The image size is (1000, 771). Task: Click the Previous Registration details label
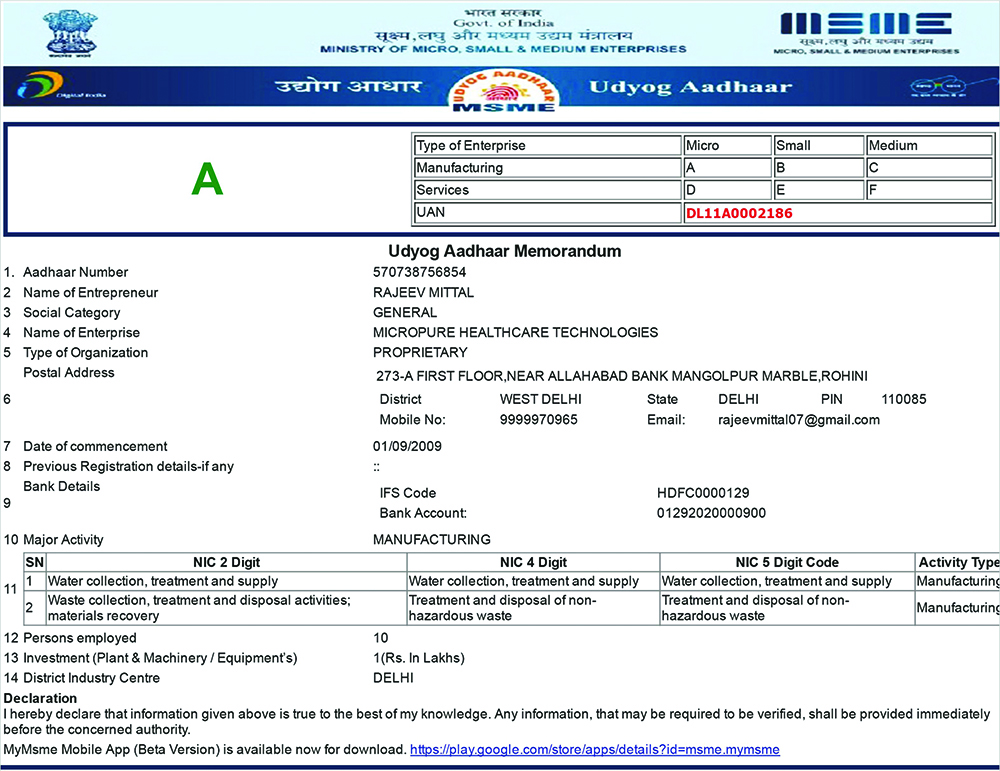(128, 466)
